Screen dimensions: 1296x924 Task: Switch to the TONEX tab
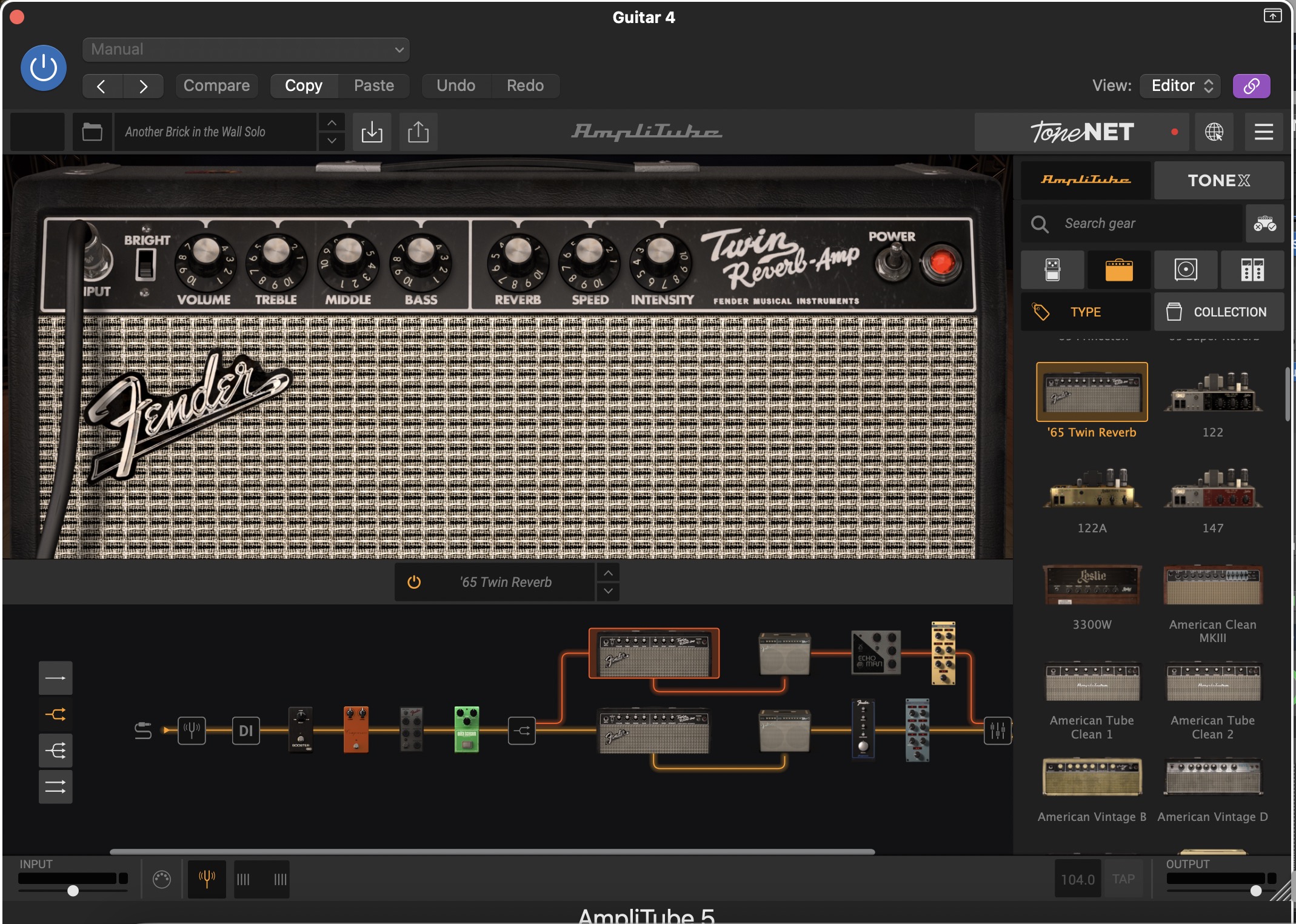[1219, 180]
